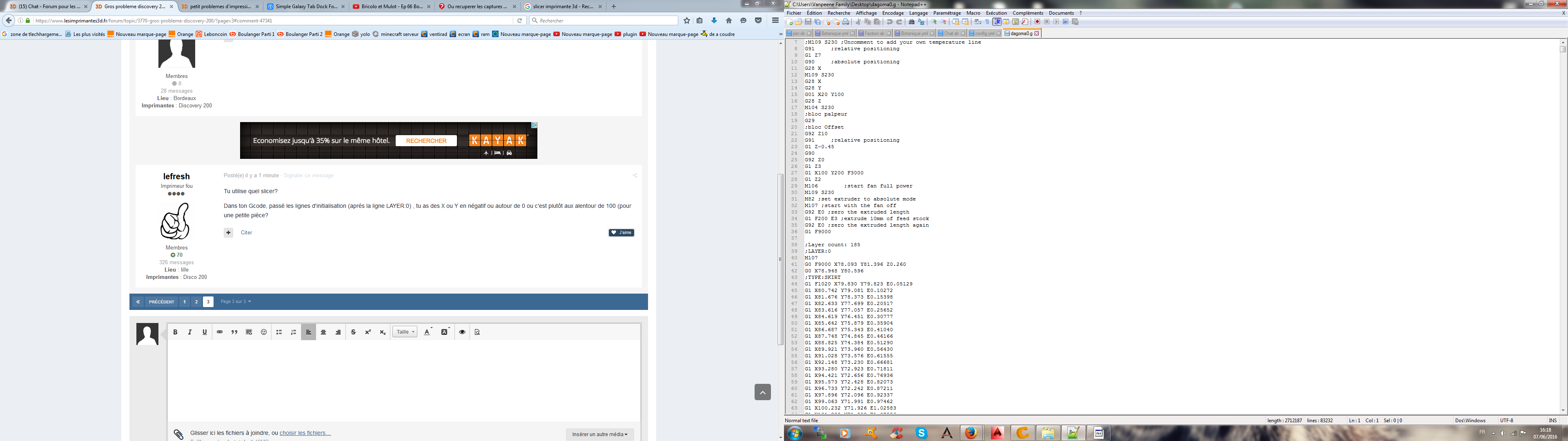This screenshot has height=441, width=1568.
Task: Toggle subscript in the forum editor
Action: pos(382,332)
